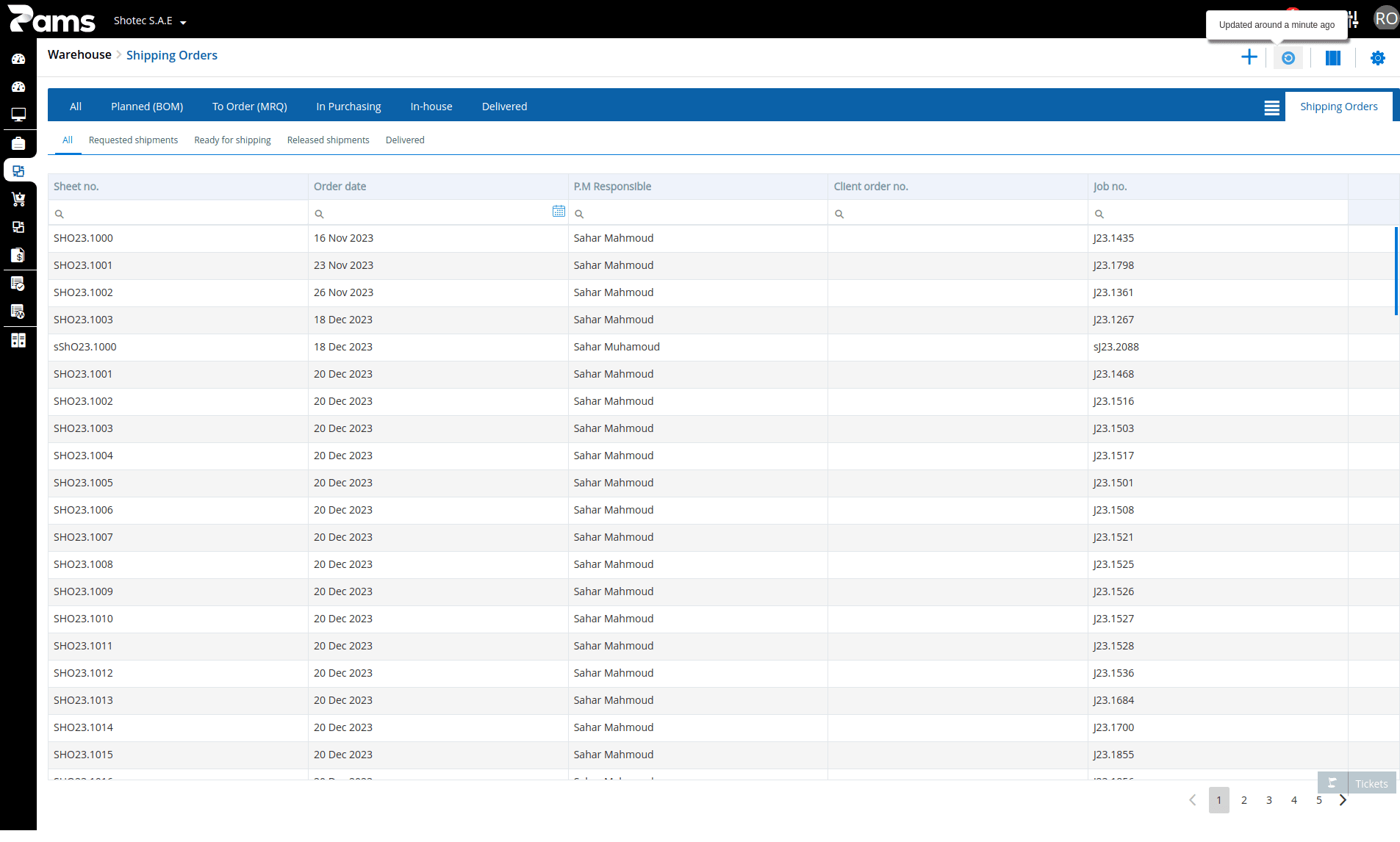Select the Released shipments sub-tab
The image size is (1400, 842).
[328, 140]
